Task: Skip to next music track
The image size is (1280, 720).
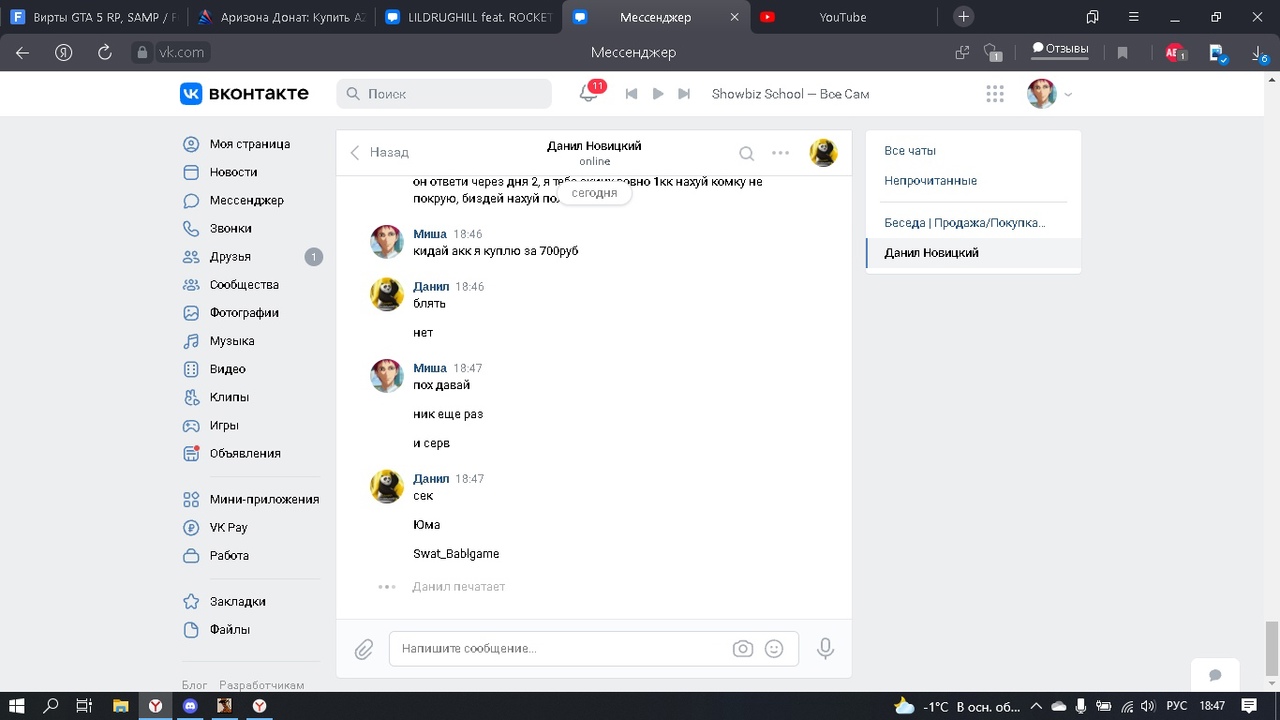Action: coord(684,94)
